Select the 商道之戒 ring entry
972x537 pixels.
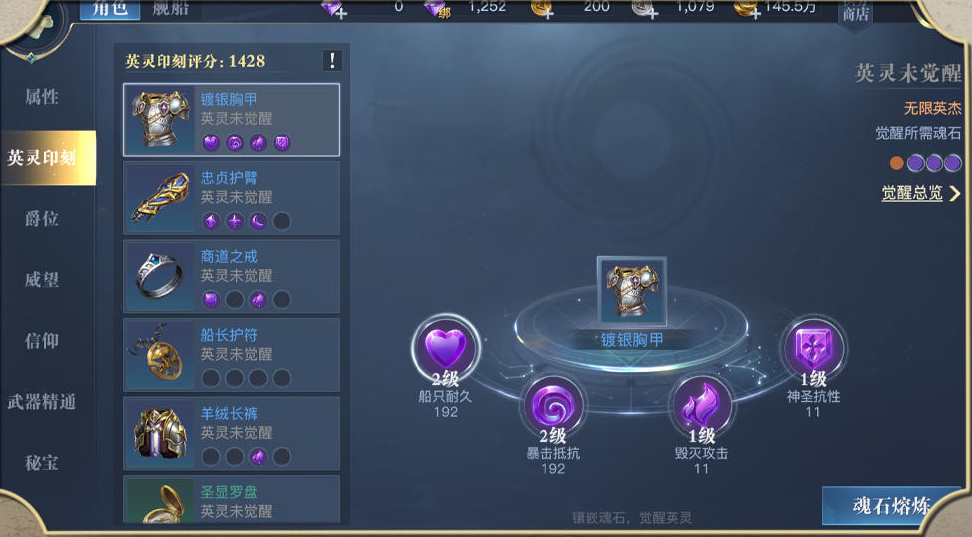(231, 277)
